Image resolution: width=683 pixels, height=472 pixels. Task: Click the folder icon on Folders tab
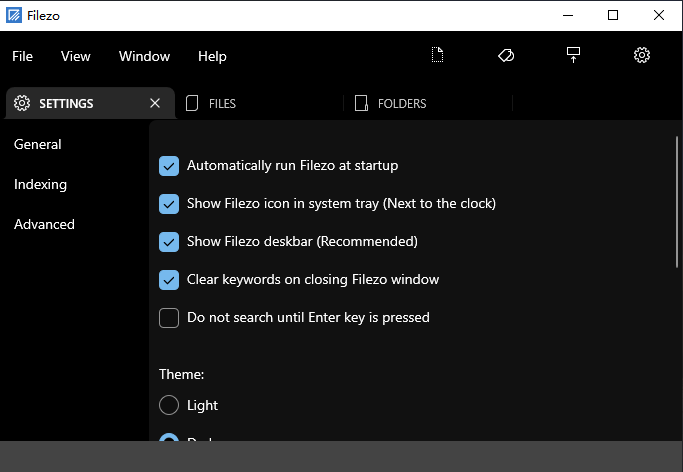(x=362, y=103)
